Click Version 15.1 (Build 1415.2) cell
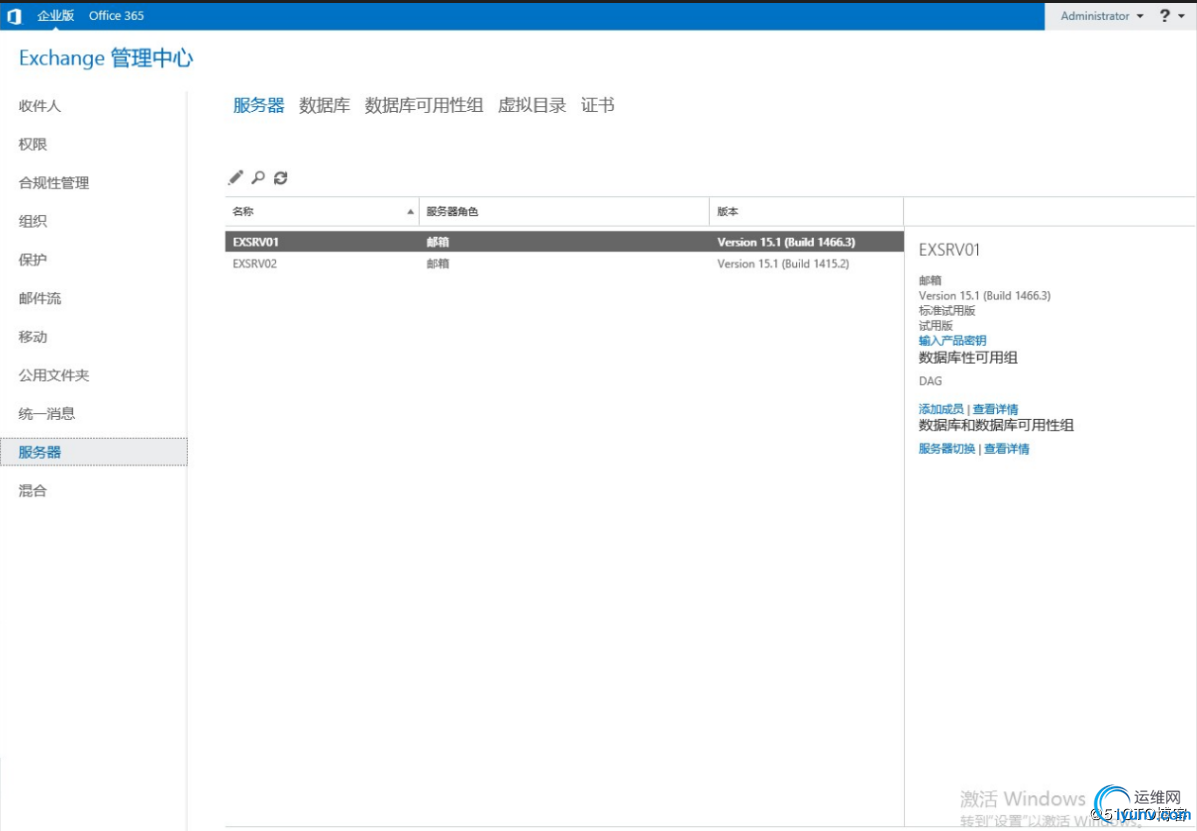 [x=783, y=264]
